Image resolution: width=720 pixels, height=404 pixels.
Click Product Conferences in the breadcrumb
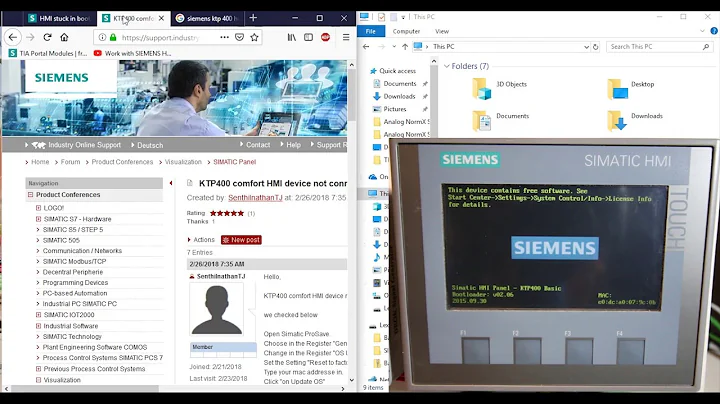click(x=122, y=162)
